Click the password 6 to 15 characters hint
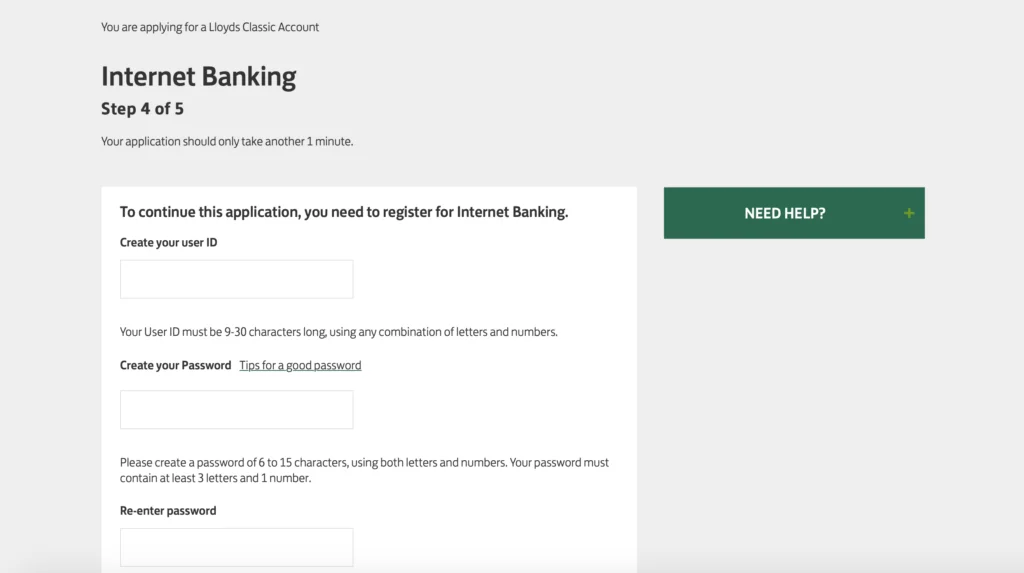The image size is (1024, 573). pos(364,470)
